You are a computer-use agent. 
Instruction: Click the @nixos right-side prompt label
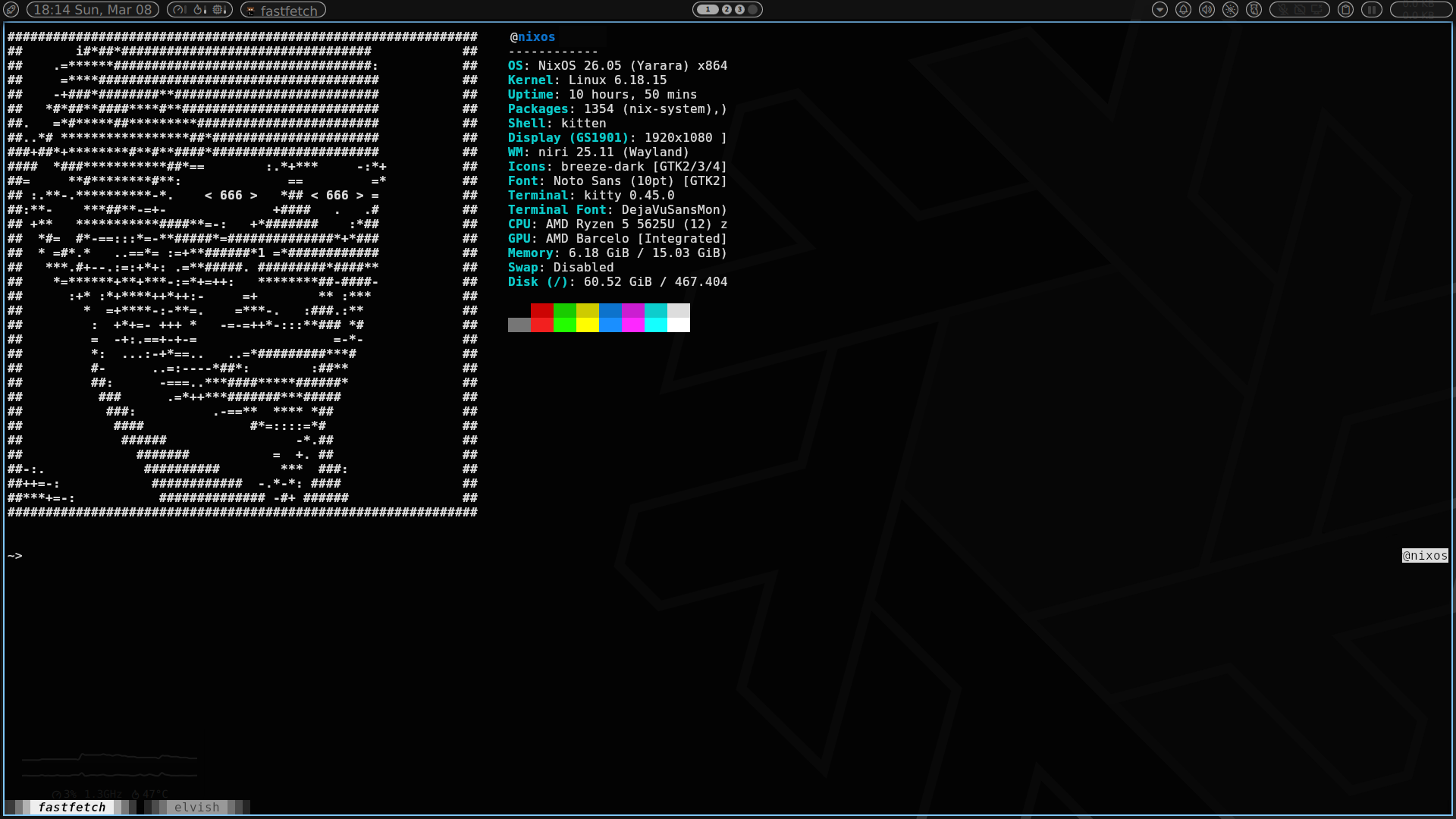1424,556
